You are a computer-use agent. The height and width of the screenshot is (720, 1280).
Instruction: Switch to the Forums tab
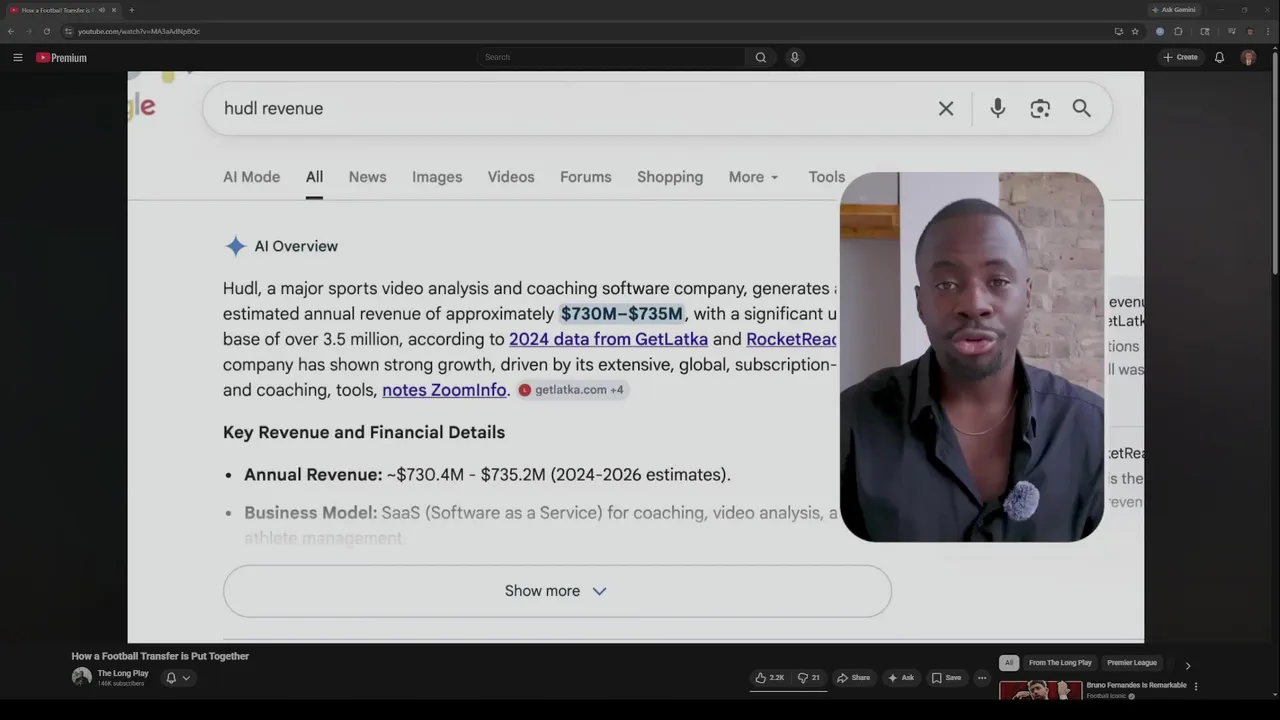[x=586, y=177]
